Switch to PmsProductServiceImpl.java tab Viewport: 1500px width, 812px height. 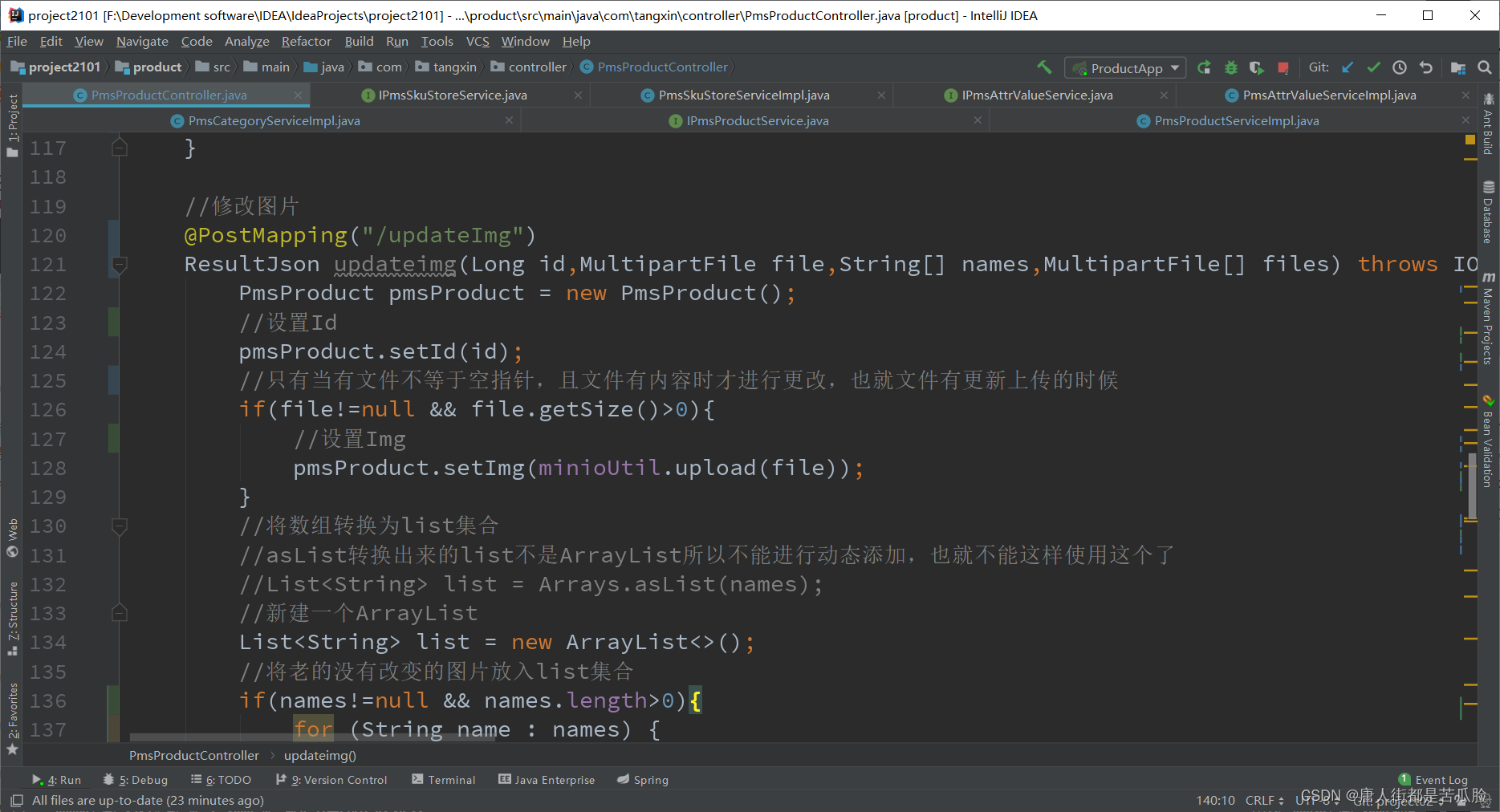pyautogui.click(x=1236, y=121)
